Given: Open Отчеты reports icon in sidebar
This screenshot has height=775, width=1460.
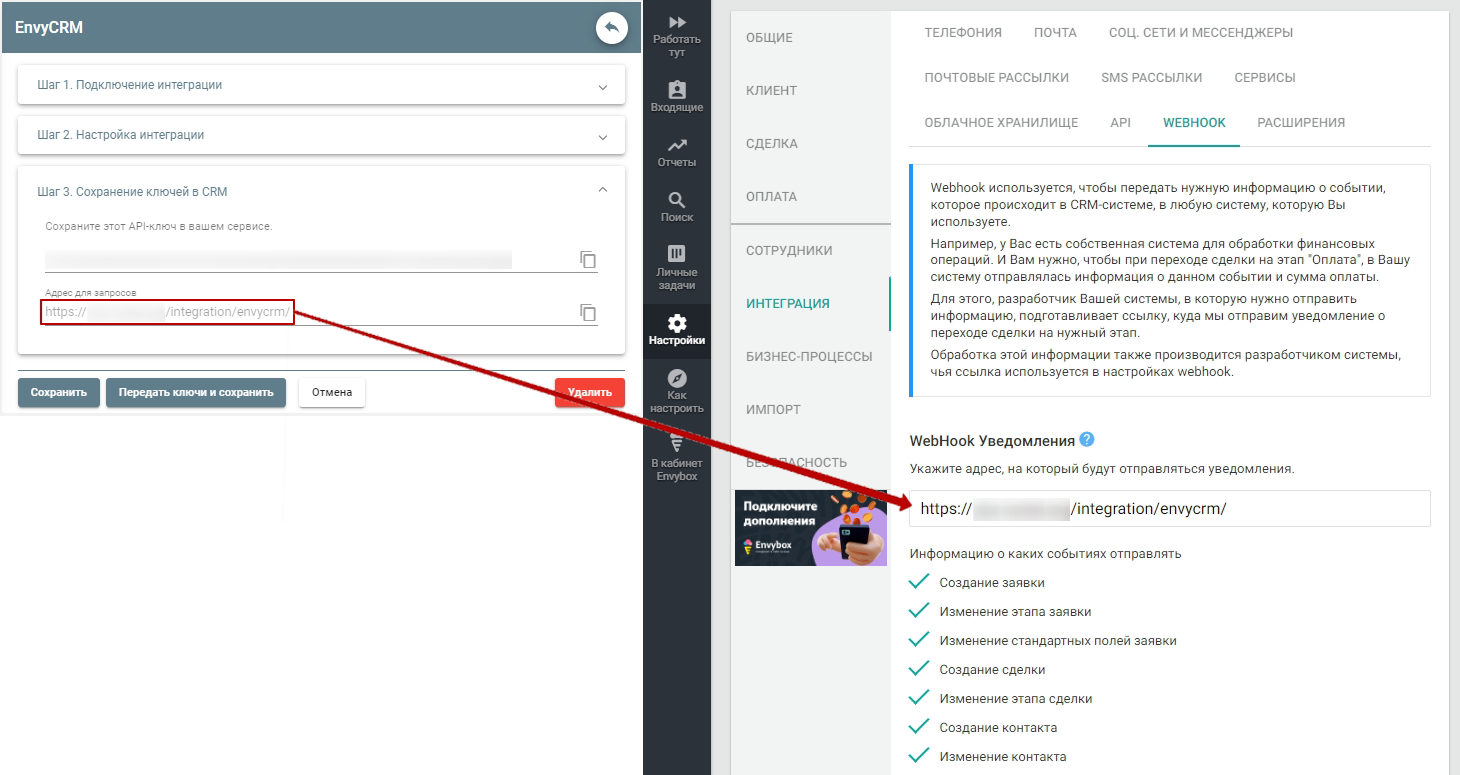Looking at the screenshot, I should click(x=677, y=152).
